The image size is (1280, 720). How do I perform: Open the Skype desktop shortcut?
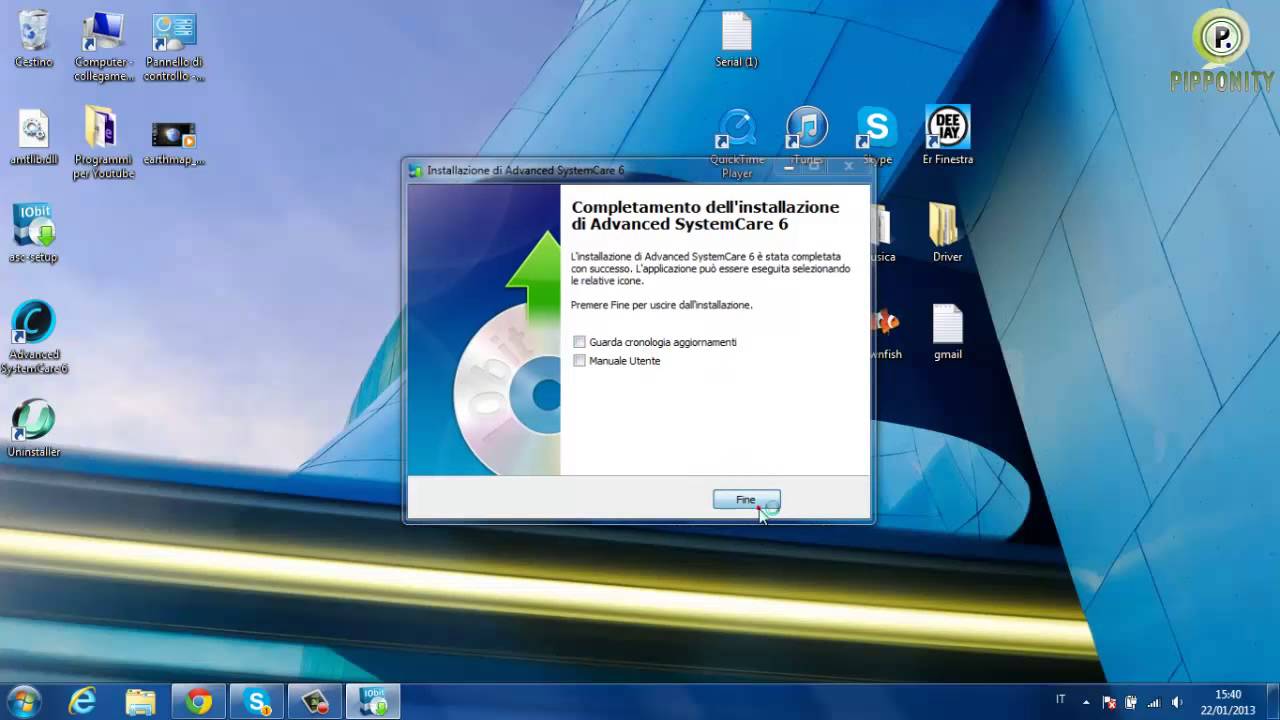coord(877,135)
